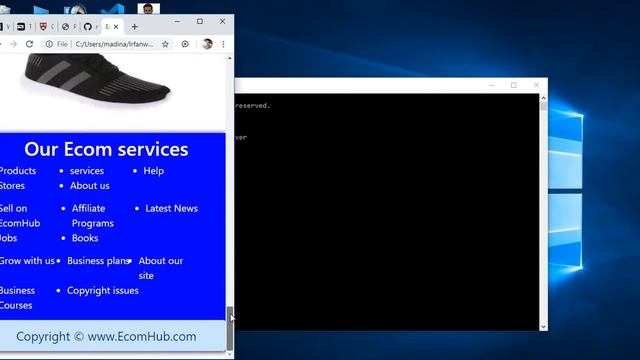Maximize the console window
This screenshot has width=640, height=360.
click(x=513, y=85)
